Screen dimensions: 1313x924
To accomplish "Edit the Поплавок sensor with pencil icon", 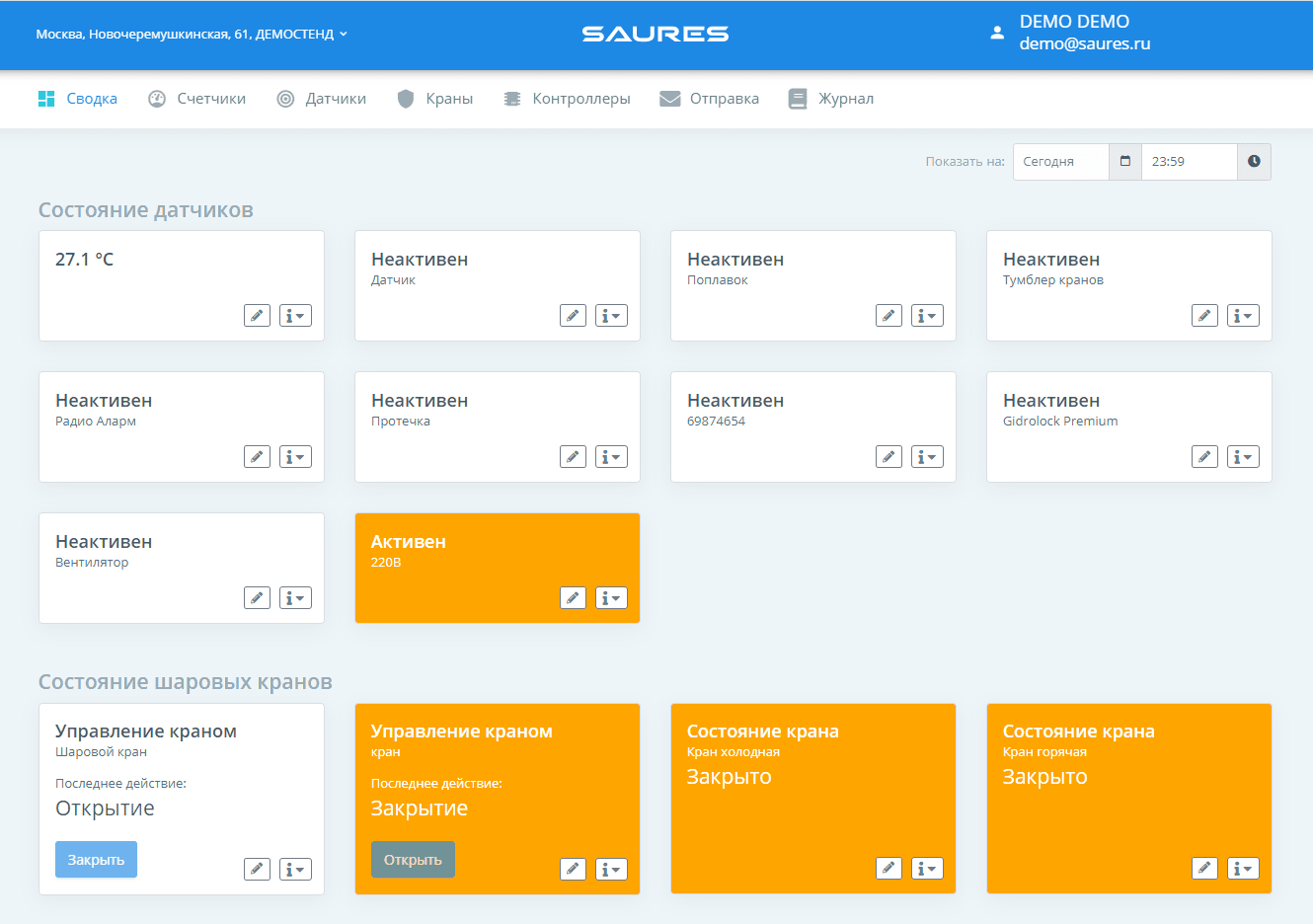I will click(888, 316).
